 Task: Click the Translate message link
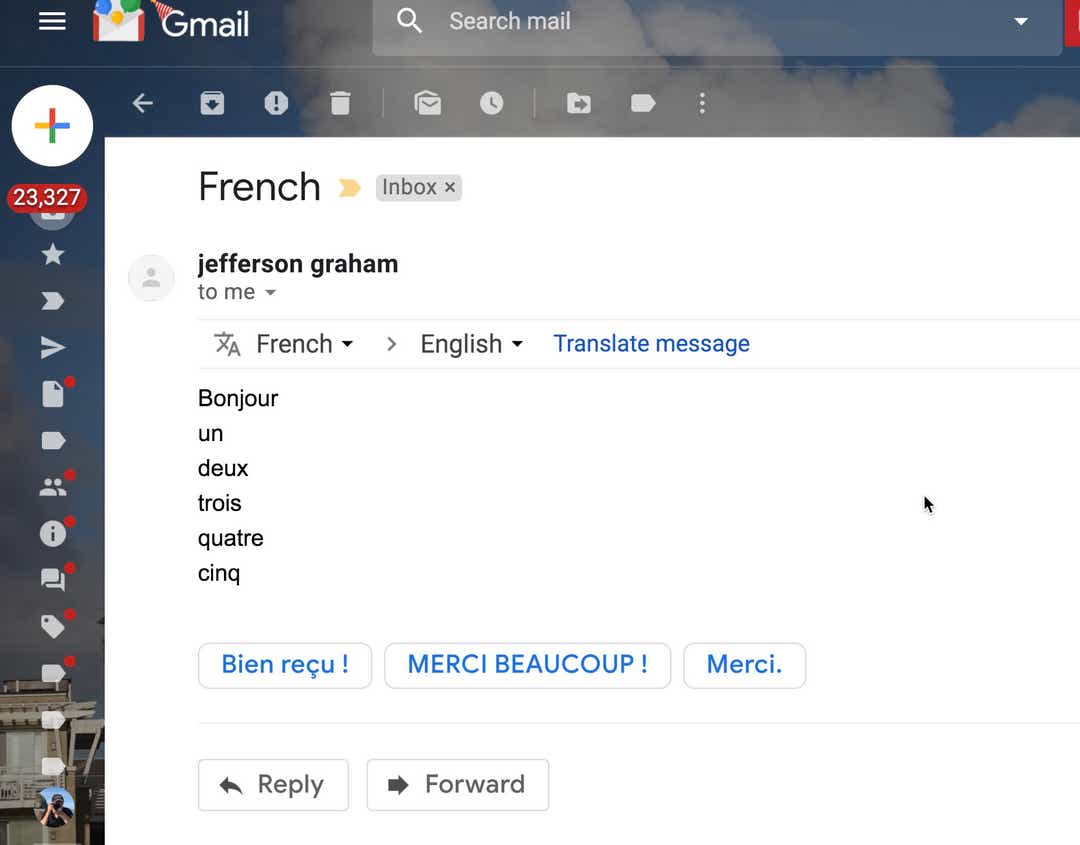652,343
